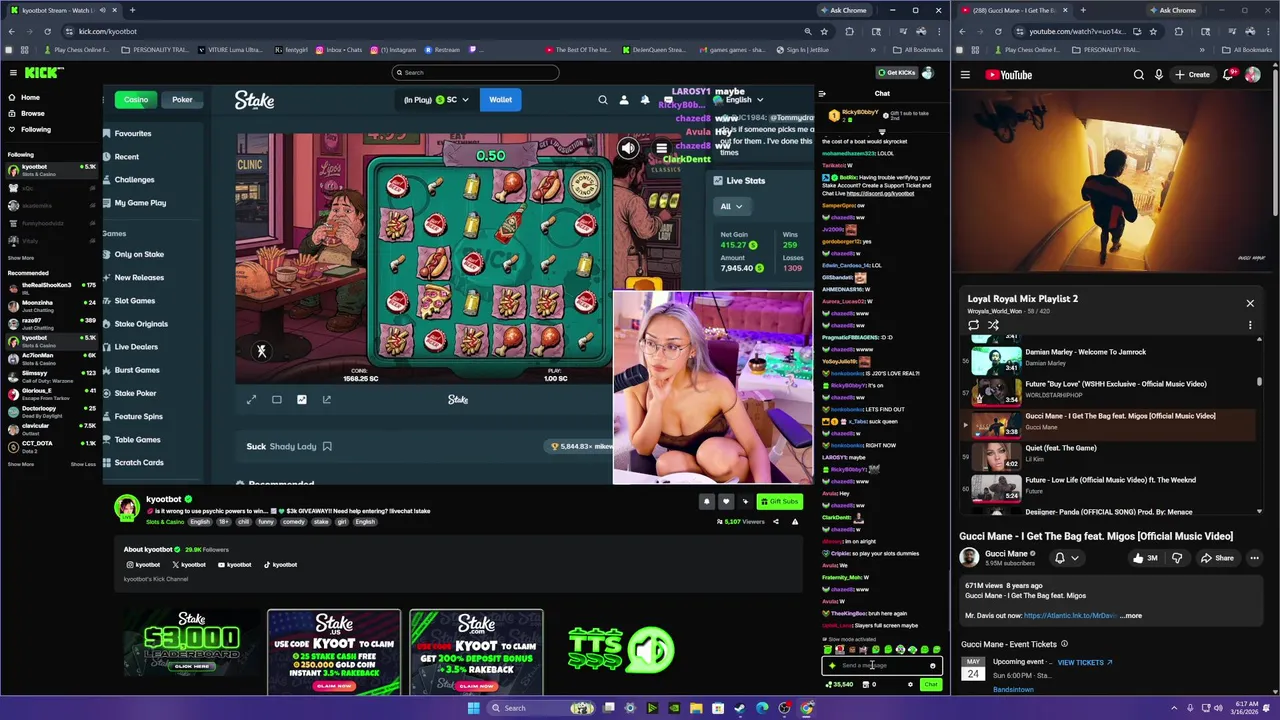The width and height of the screenshot is (1280, 720).
Task: Open the Stake Wallet
Action: click(500, 100)
